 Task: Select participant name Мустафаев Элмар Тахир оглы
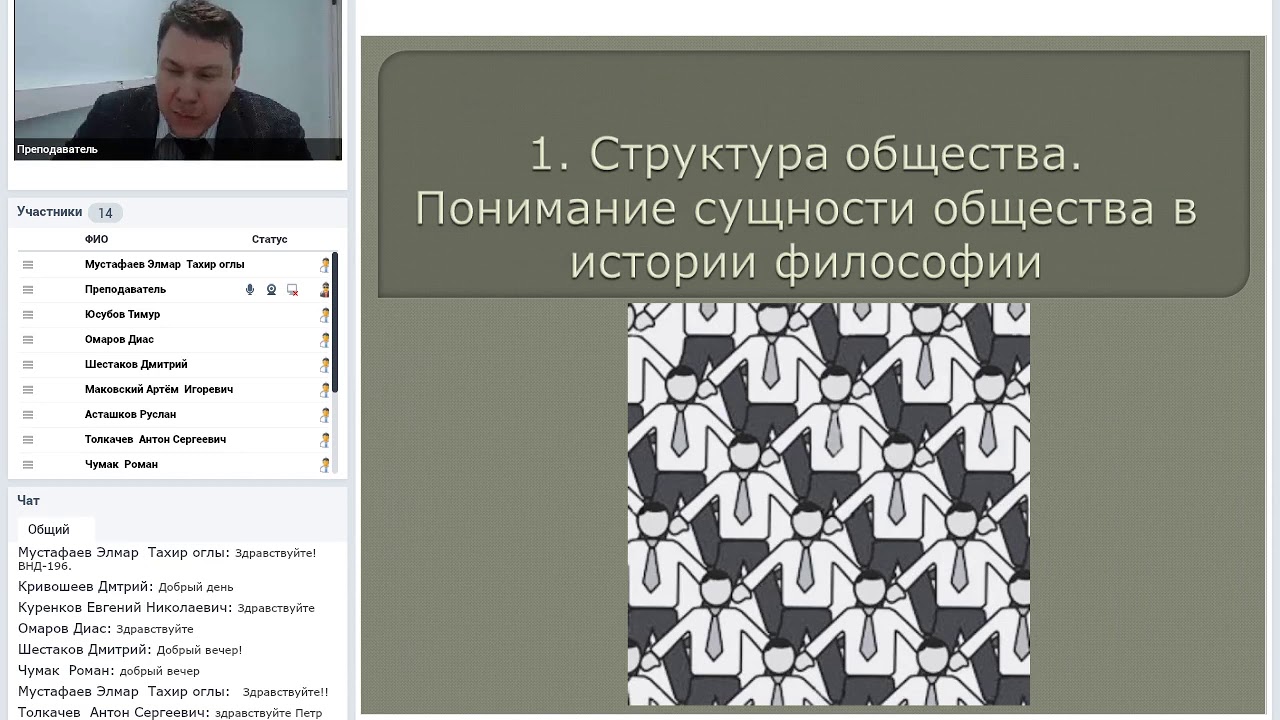click(x=164, y=264)
